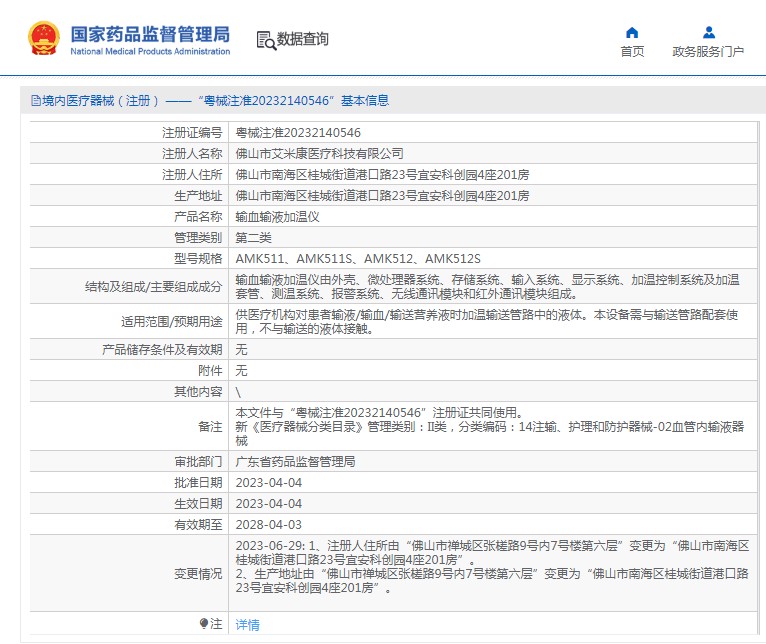766x644 pixels.
Task: Click the house icon above 首页
Action: tap(632, 32)
